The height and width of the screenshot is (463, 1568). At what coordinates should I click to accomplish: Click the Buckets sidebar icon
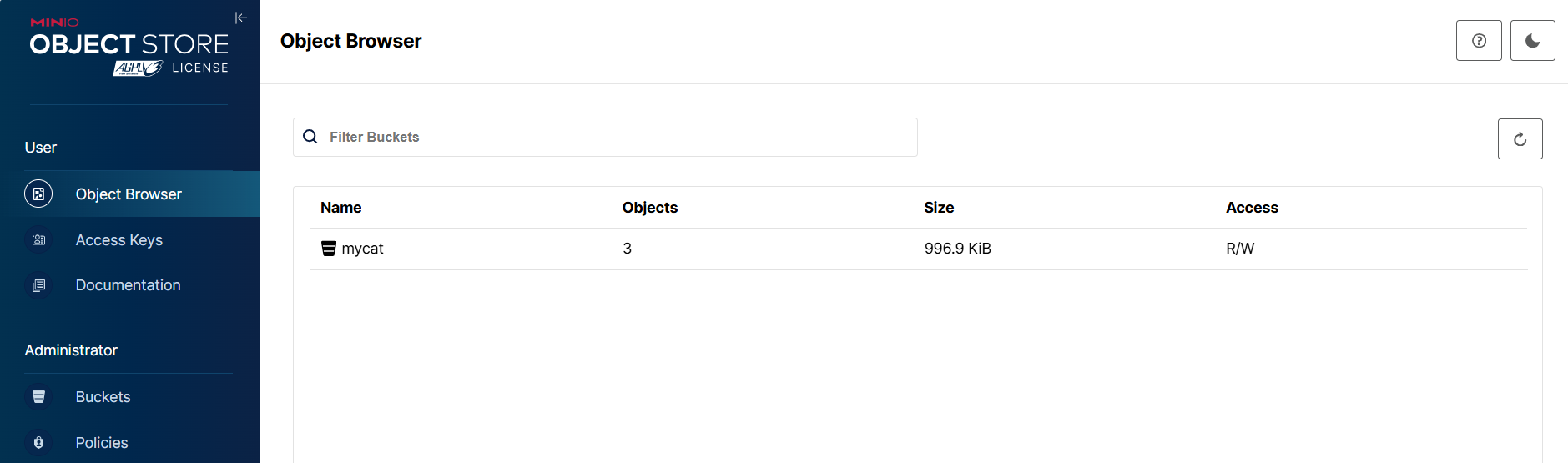(38, 397)
